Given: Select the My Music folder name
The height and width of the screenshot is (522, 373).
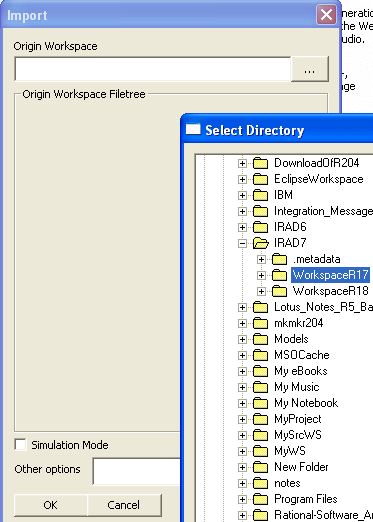Looking at the screenshot, I should [x=297, y=387].
